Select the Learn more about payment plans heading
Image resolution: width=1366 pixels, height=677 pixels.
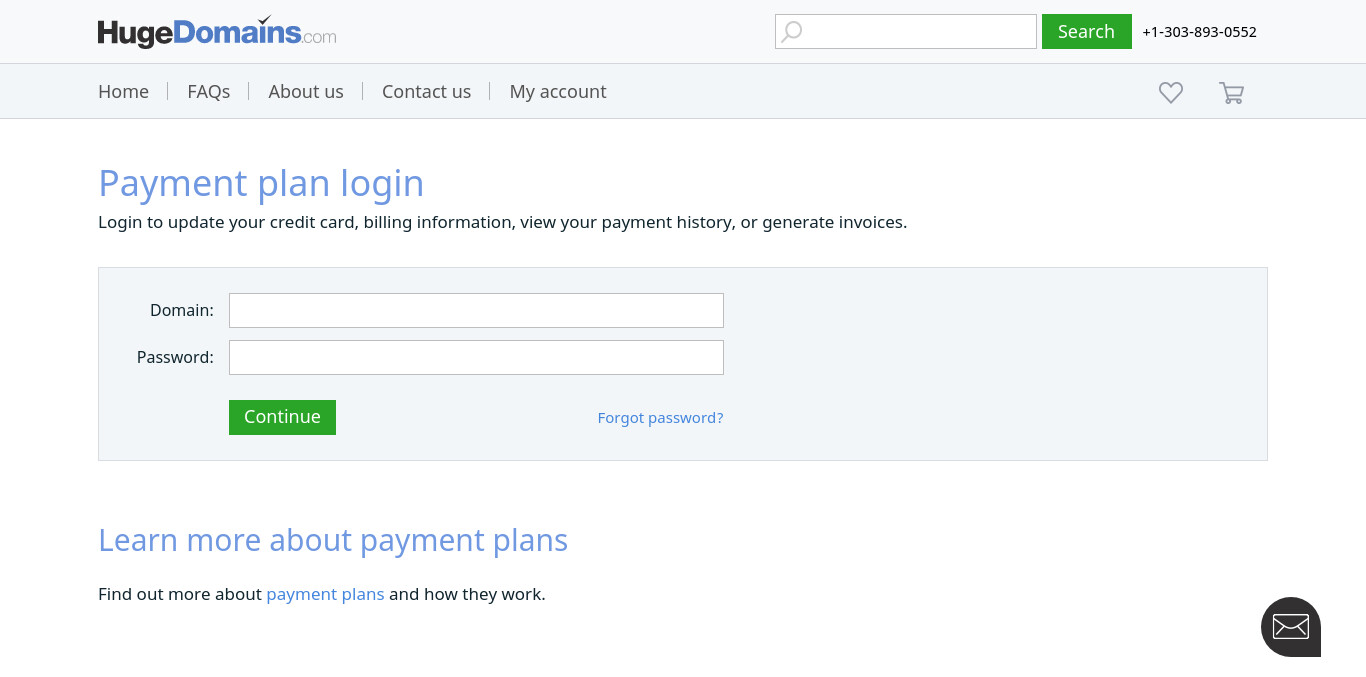333,540
